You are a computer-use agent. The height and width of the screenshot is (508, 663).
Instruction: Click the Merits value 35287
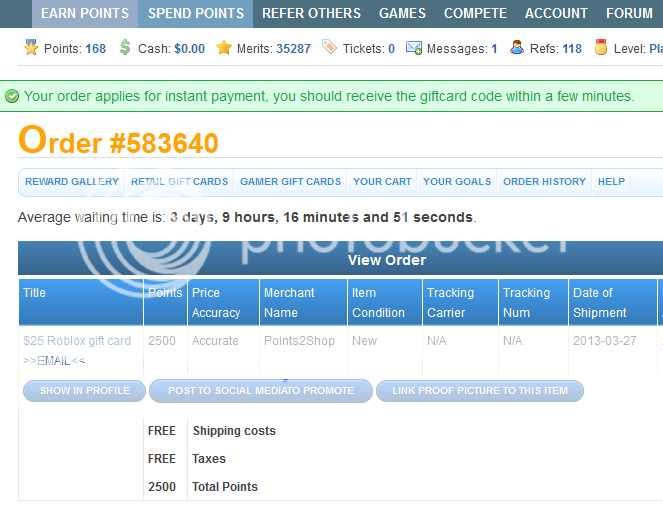293,49
